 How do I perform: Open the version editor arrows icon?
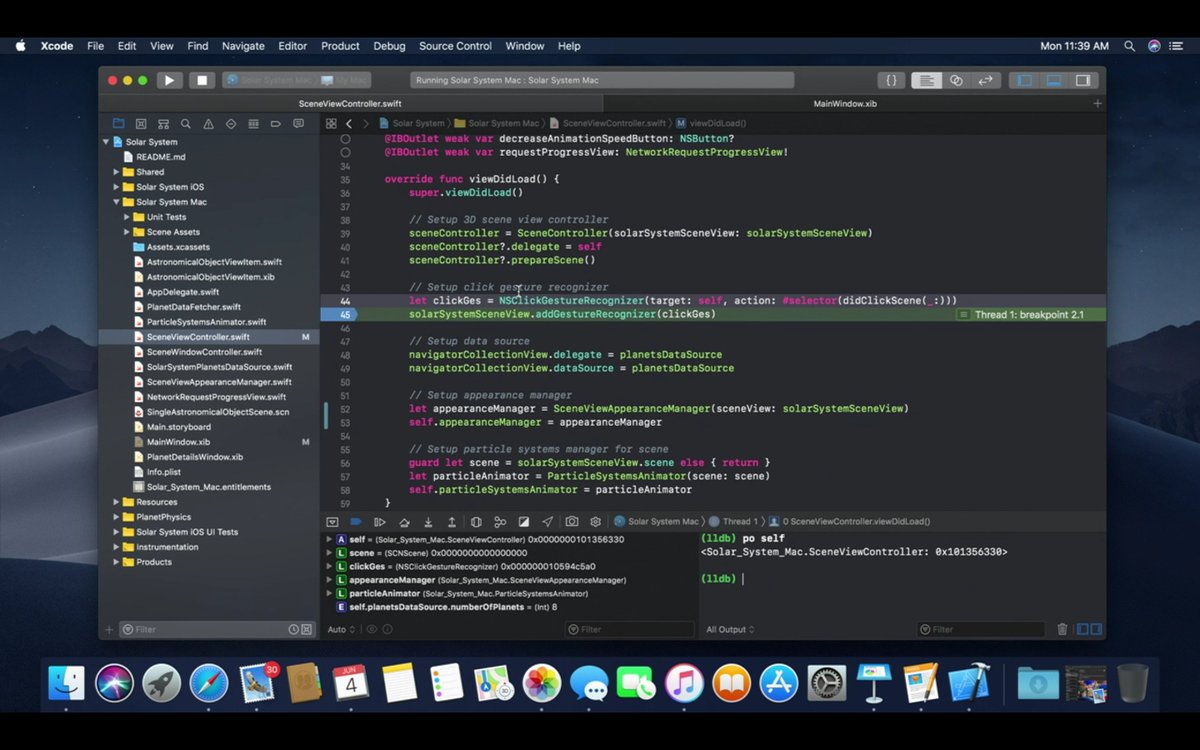point(985,80)
